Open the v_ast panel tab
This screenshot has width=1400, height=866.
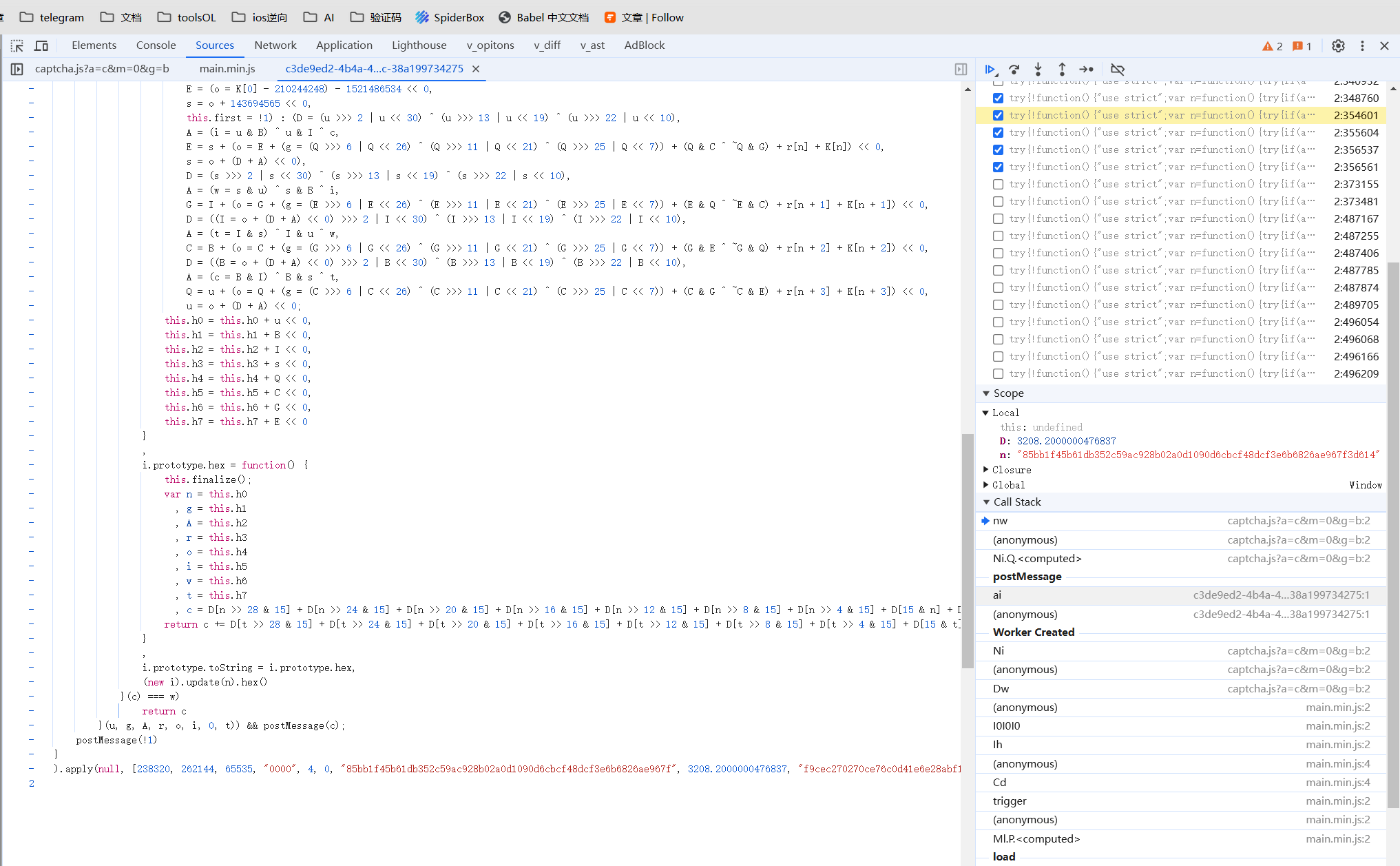click(592, 45)
